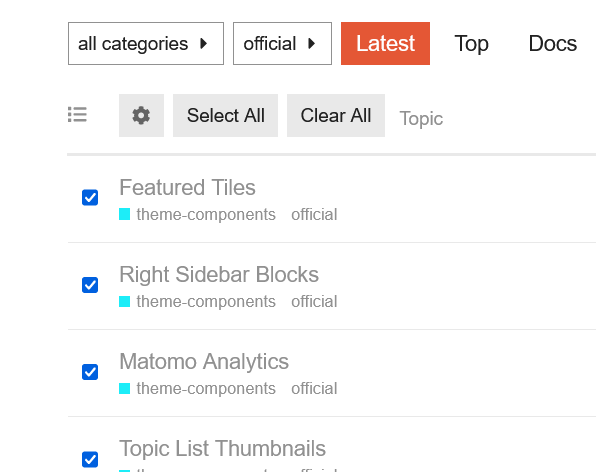
Task: Switch to the Top tab
Action: click(471, 44)
